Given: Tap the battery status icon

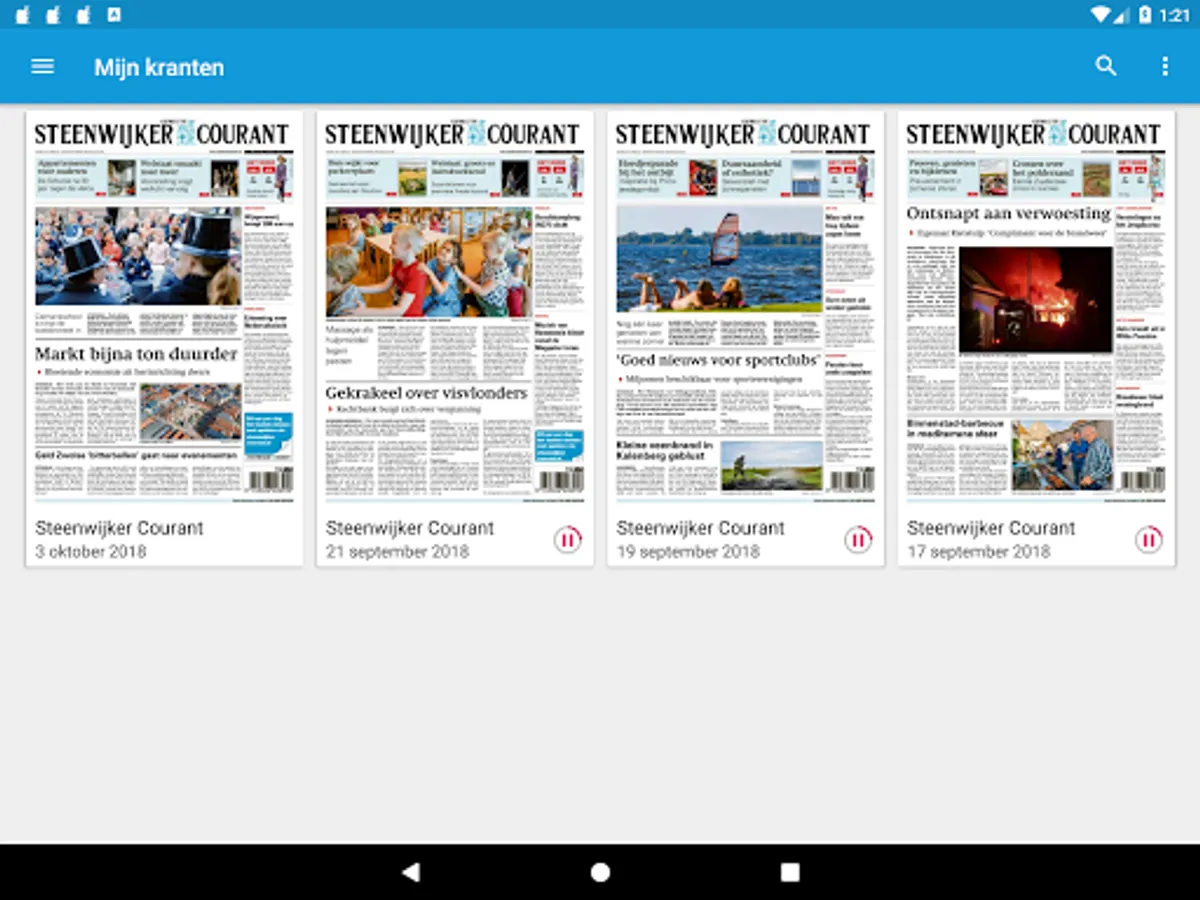Looking at the screenshot, I should pos(1146,14).
